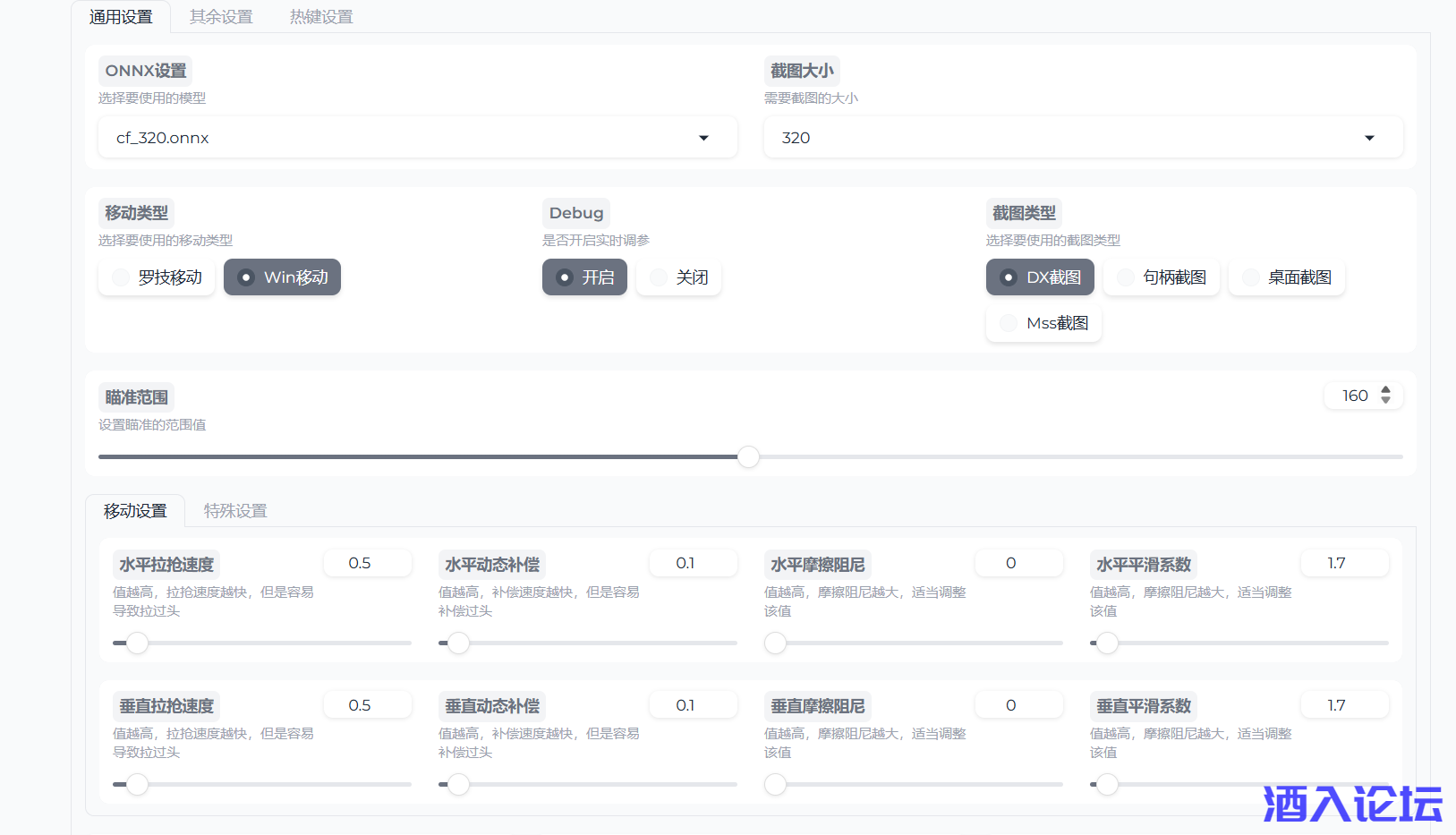Select the 桌面截图 capture option

pos(1286,277)
